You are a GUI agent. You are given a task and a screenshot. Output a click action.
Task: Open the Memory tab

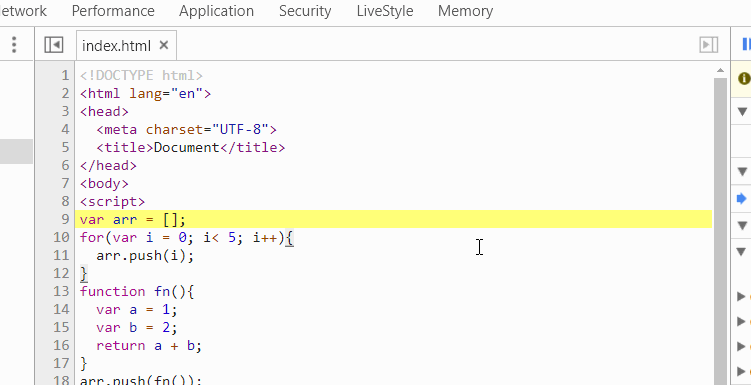click(x=465, y=11)
